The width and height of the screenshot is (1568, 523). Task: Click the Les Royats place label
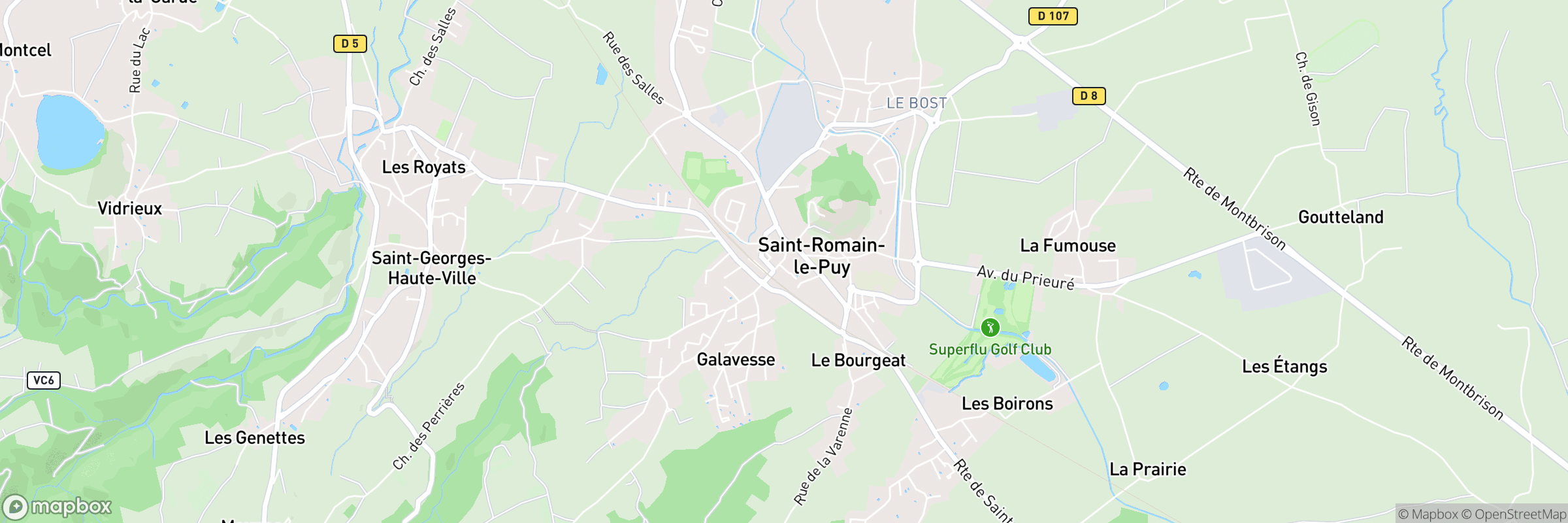[424, 167]
